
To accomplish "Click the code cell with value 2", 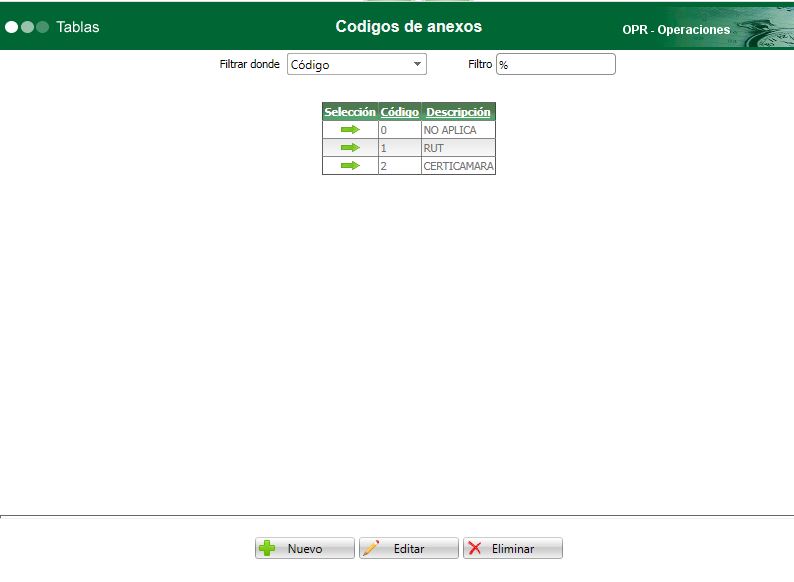I will pyautogui.click(x=400, y=166).
